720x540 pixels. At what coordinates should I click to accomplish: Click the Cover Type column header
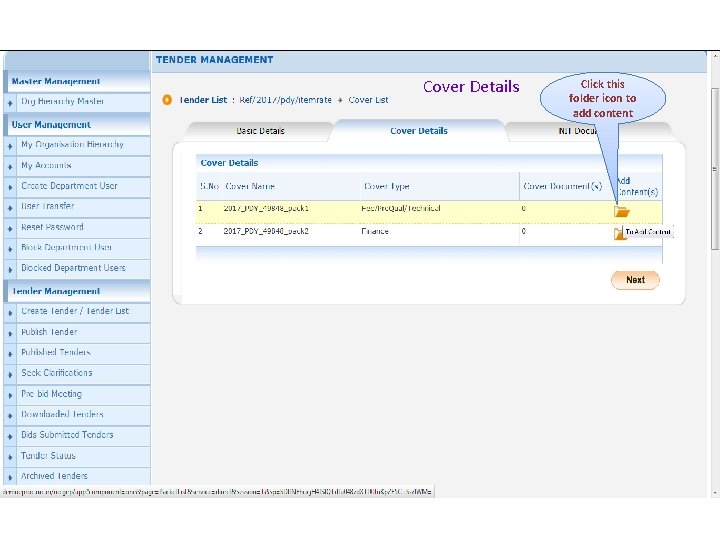pos(386,186)
